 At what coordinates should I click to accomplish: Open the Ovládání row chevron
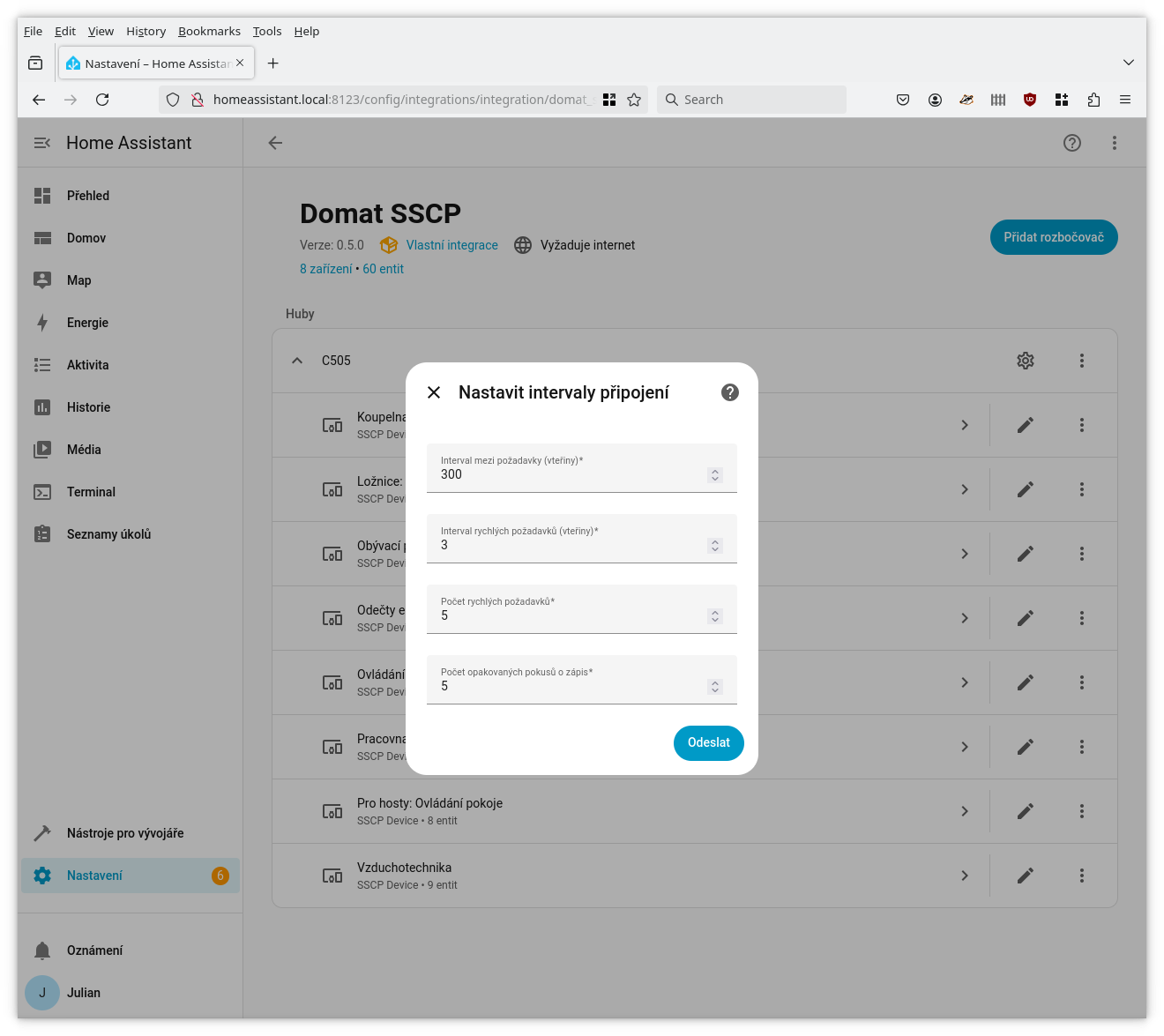[x=965, y=682]
